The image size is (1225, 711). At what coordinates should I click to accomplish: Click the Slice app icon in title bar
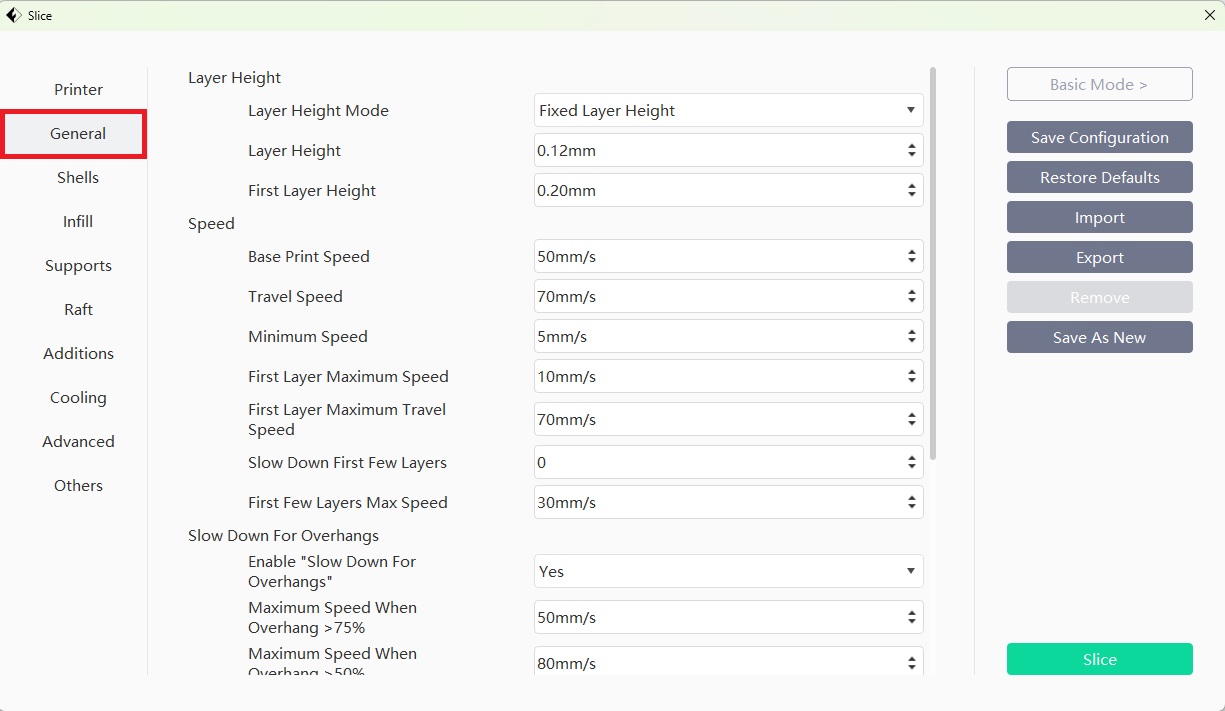[14, 15]
